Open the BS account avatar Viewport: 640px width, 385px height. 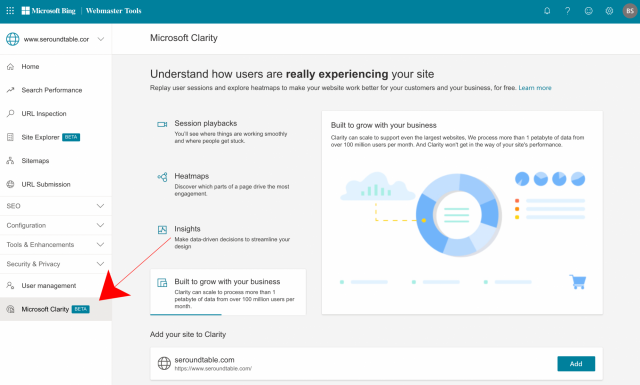point(630,11)
